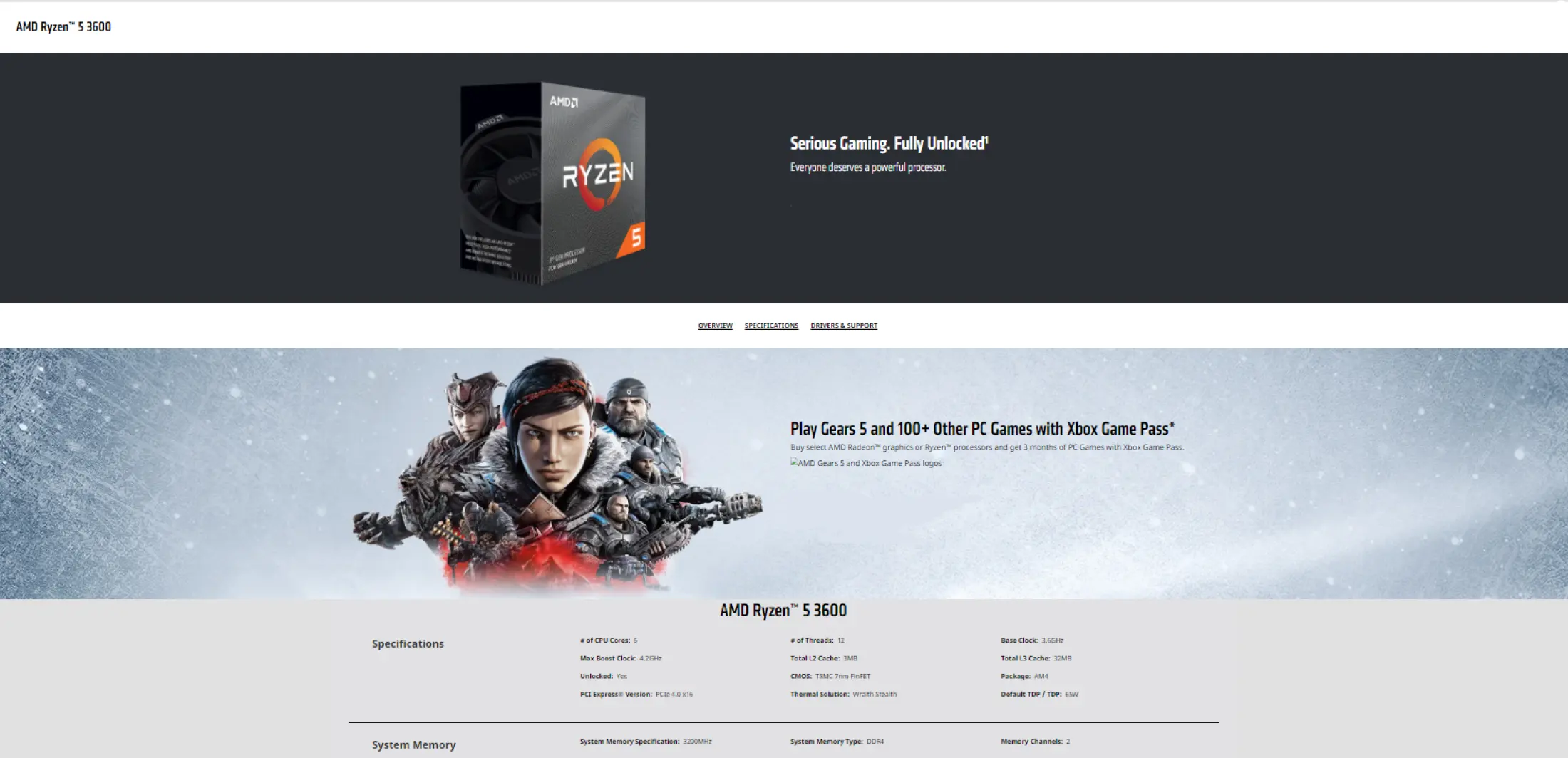Click the 'Specifications' section heading
The height and width of the screenshot is (758, 1568).
coord(408,644)
